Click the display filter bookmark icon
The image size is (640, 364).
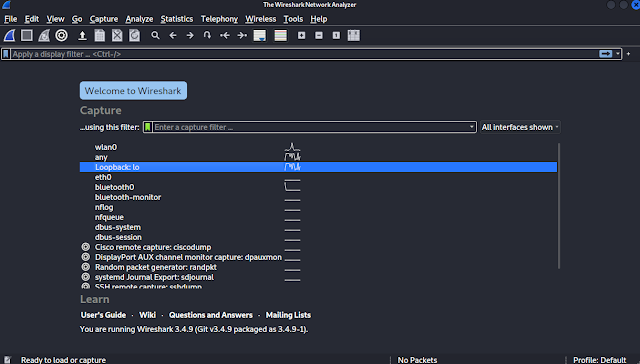coord(6,54)
